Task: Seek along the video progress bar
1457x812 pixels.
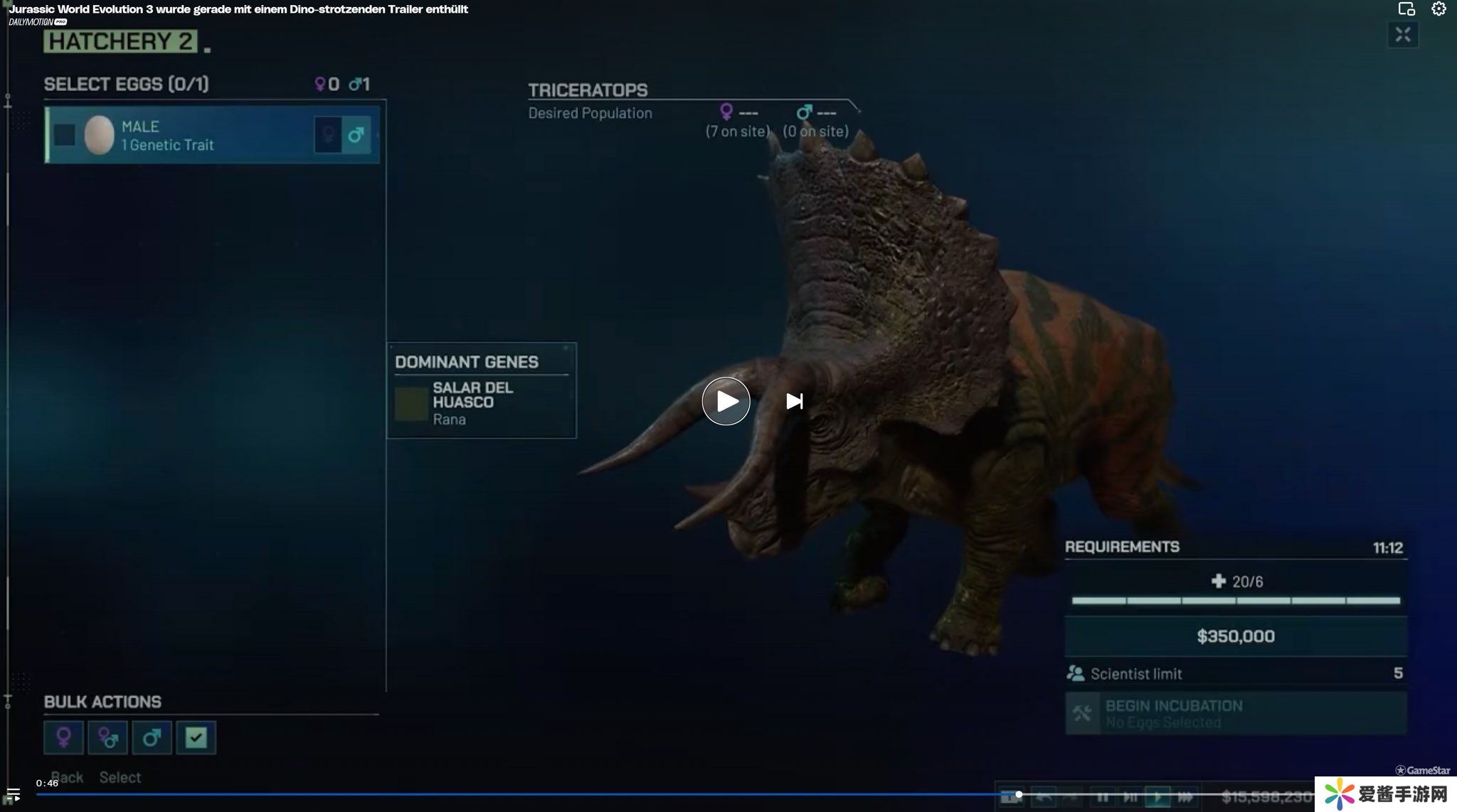Action: point(498,794)
